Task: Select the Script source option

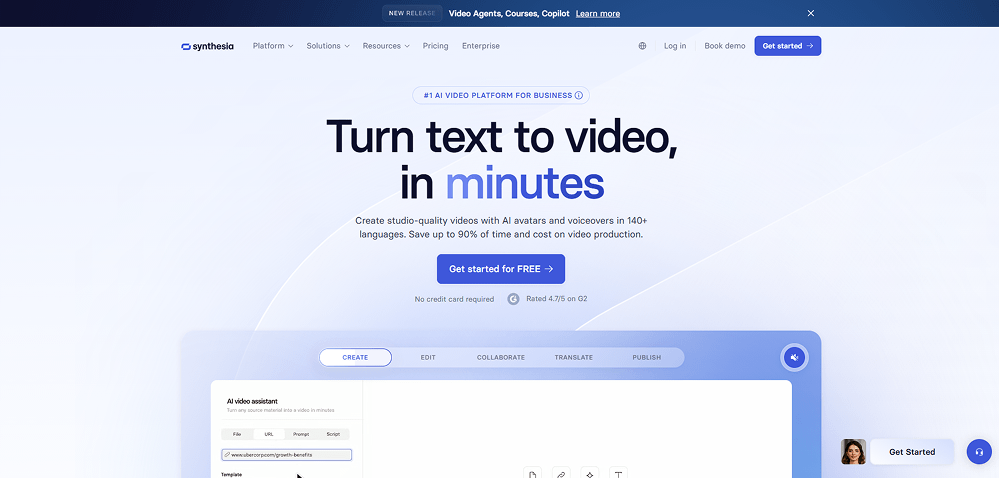Action: point(333,434)
